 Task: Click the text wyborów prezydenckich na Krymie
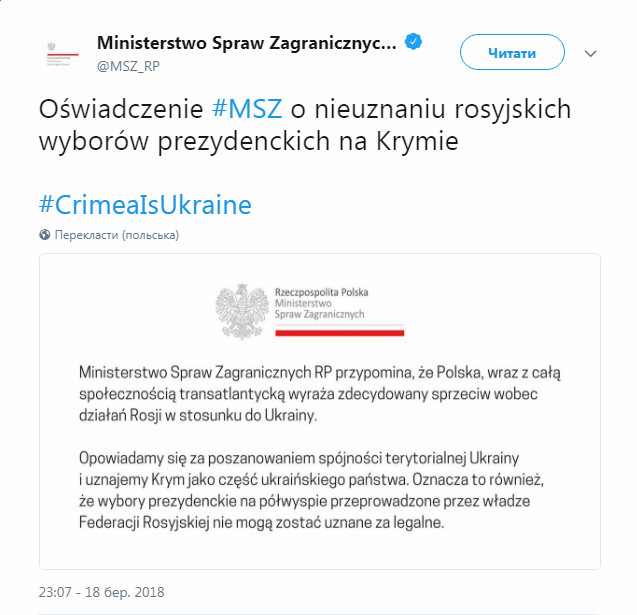pos(249,142)
